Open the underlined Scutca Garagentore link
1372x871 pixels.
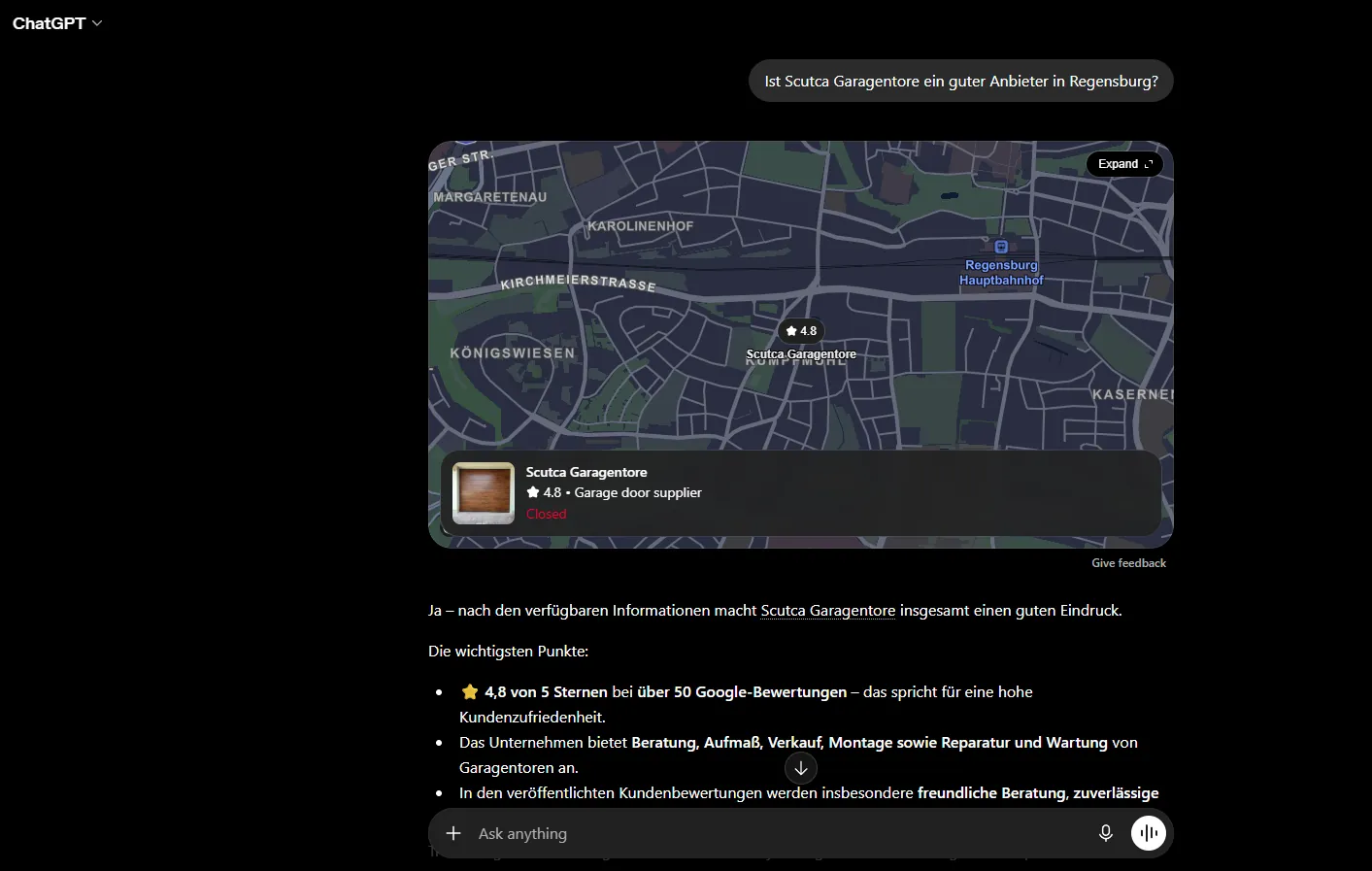[x=828, y=611]
